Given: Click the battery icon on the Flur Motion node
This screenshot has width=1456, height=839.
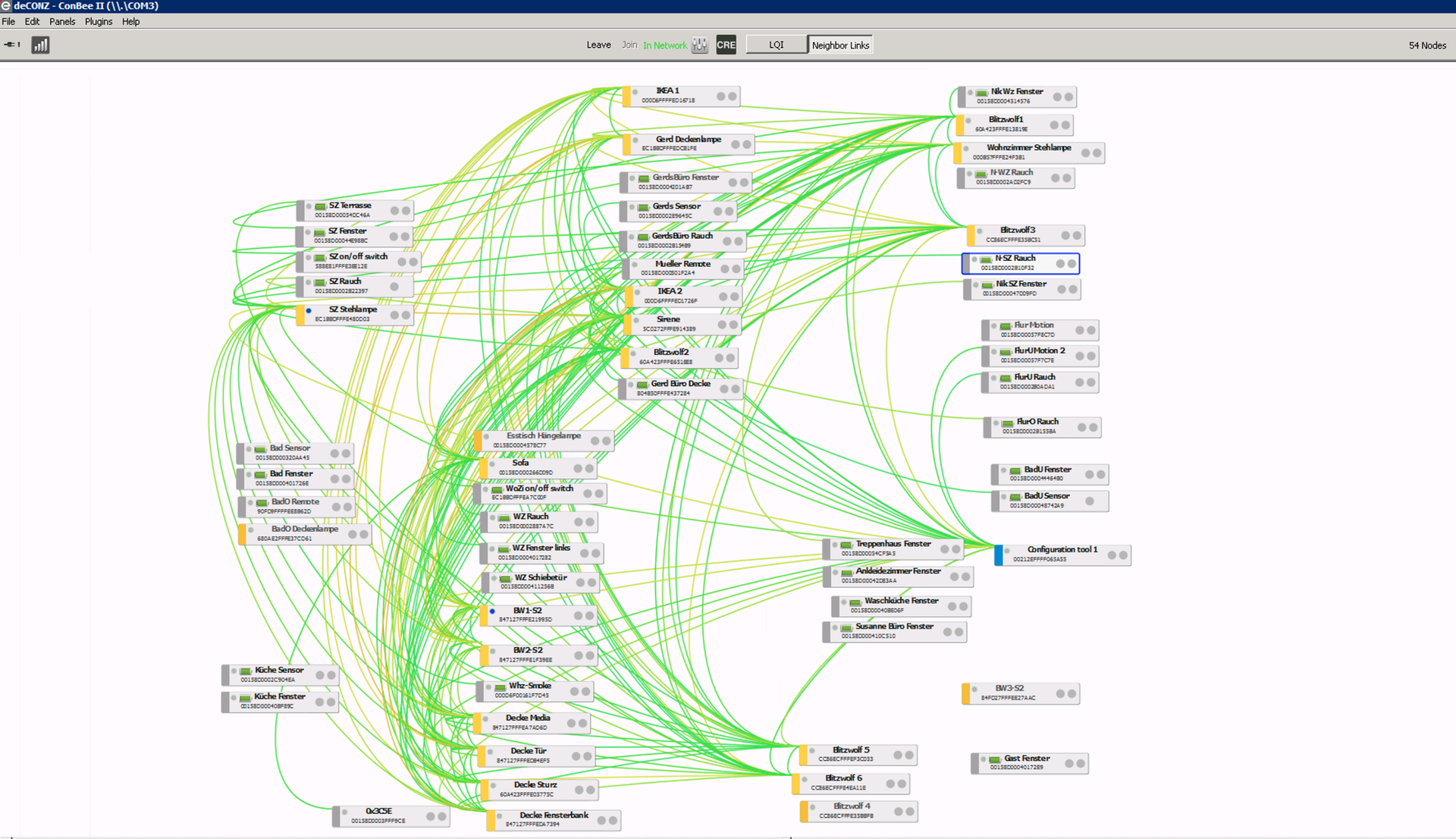Looking at the screenshot, I should [x=1006, y=326].
